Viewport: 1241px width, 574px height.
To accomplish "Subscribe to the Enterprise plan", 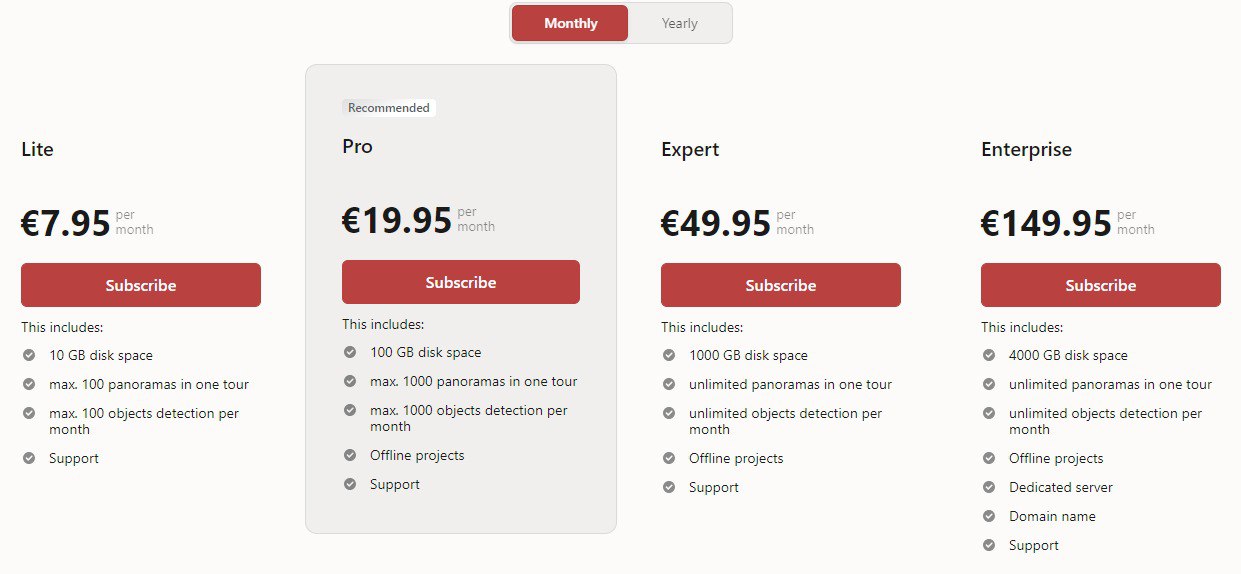I will pyautogui.click(x=1101, y=285).
